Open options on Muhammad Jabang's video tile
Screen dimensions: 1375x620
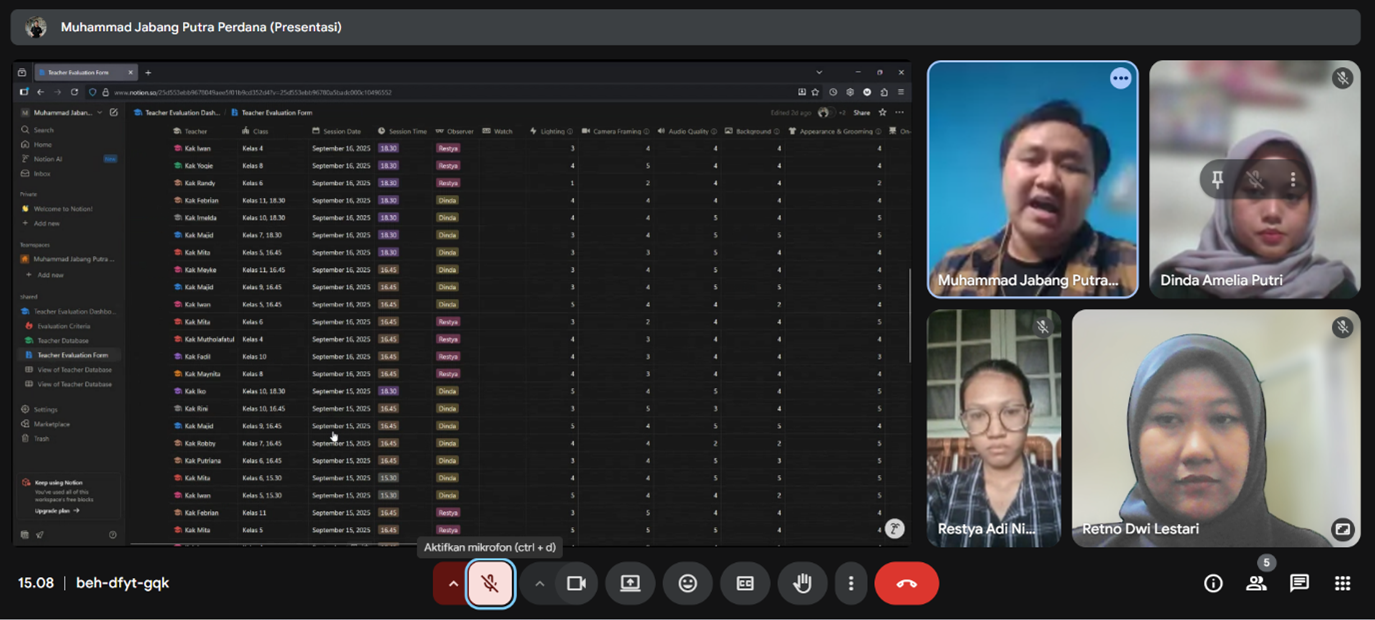click(1120, 78)
